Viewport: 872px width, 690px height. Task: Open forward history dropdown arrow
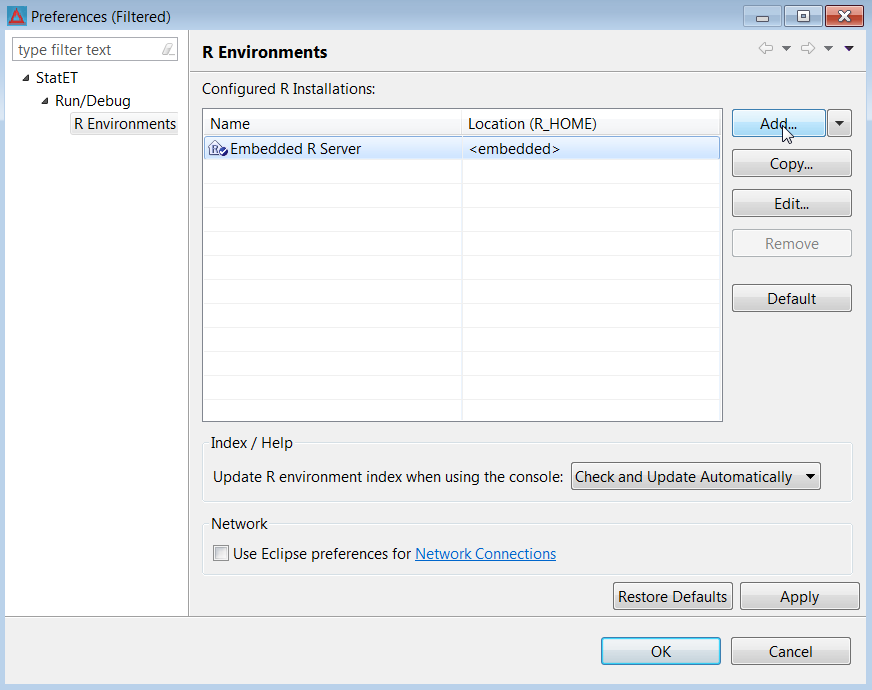828,48
